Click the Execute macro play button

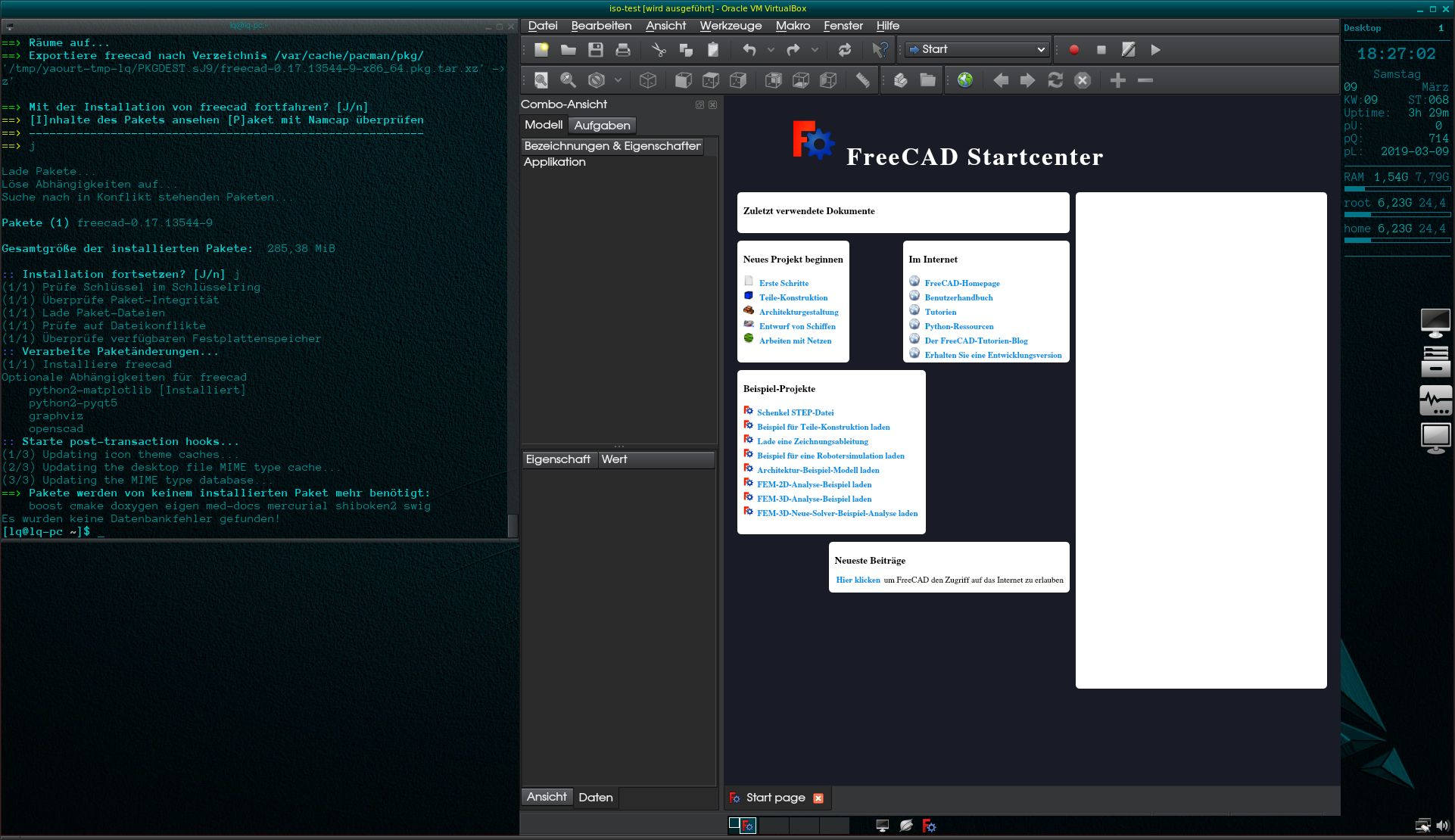1155,50
